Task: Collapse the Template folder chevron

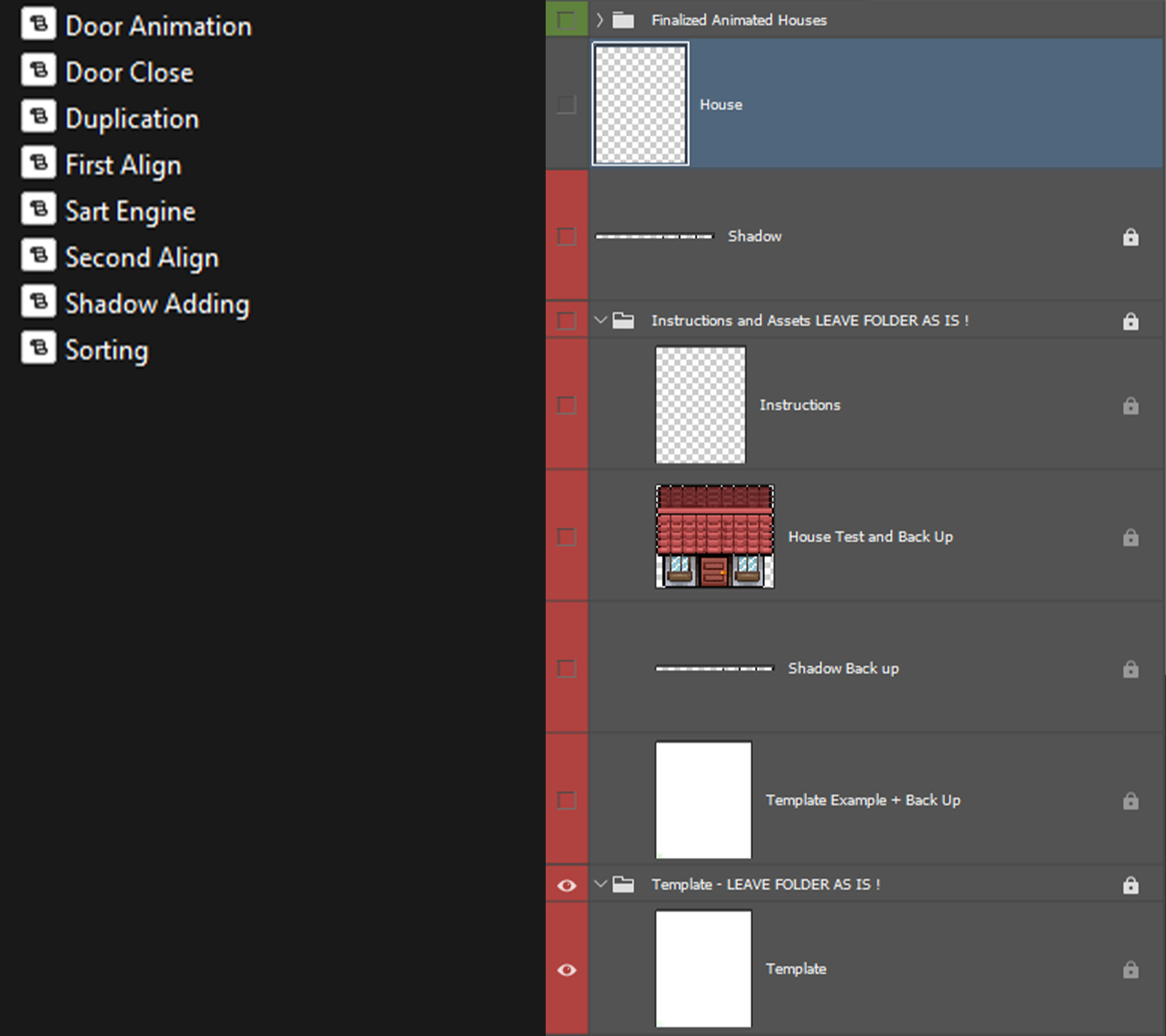Action: coord(600,884)
